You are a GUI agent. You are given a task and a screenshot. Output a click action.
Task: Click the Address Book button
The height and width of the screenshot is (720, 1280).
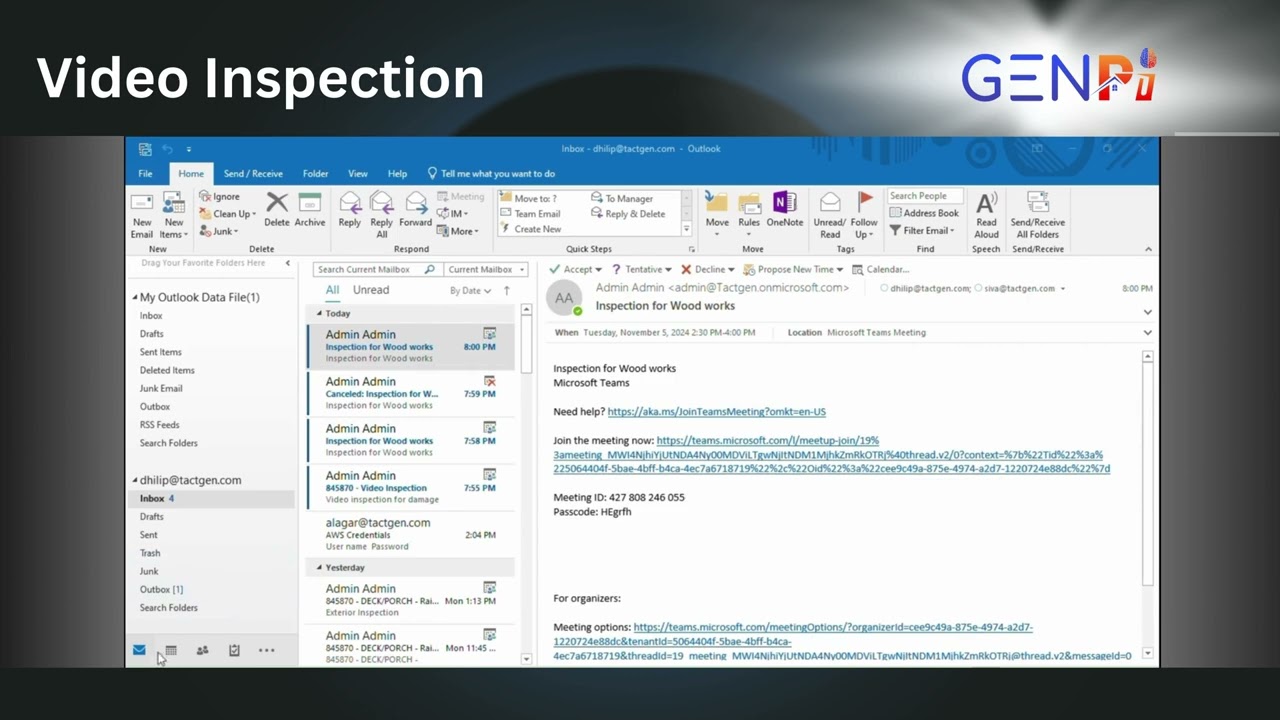924,213
